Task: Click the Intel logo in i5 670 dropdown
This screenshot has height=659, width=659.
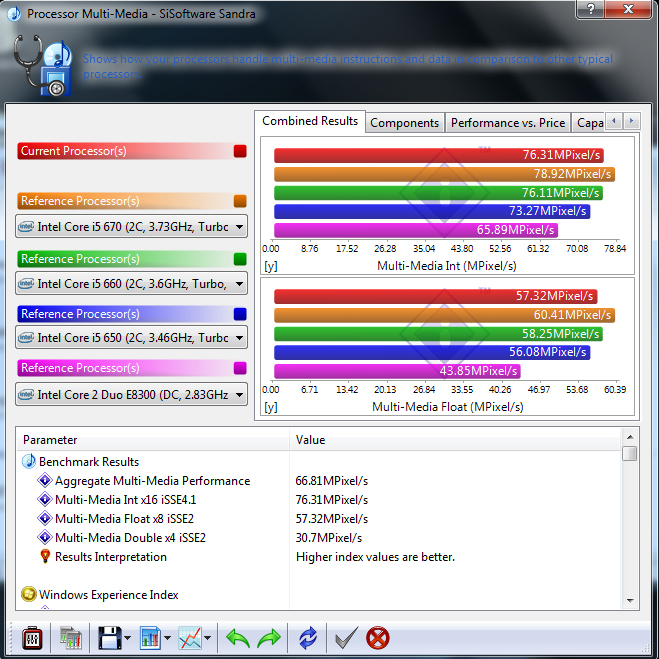Action: click(26, 227)
